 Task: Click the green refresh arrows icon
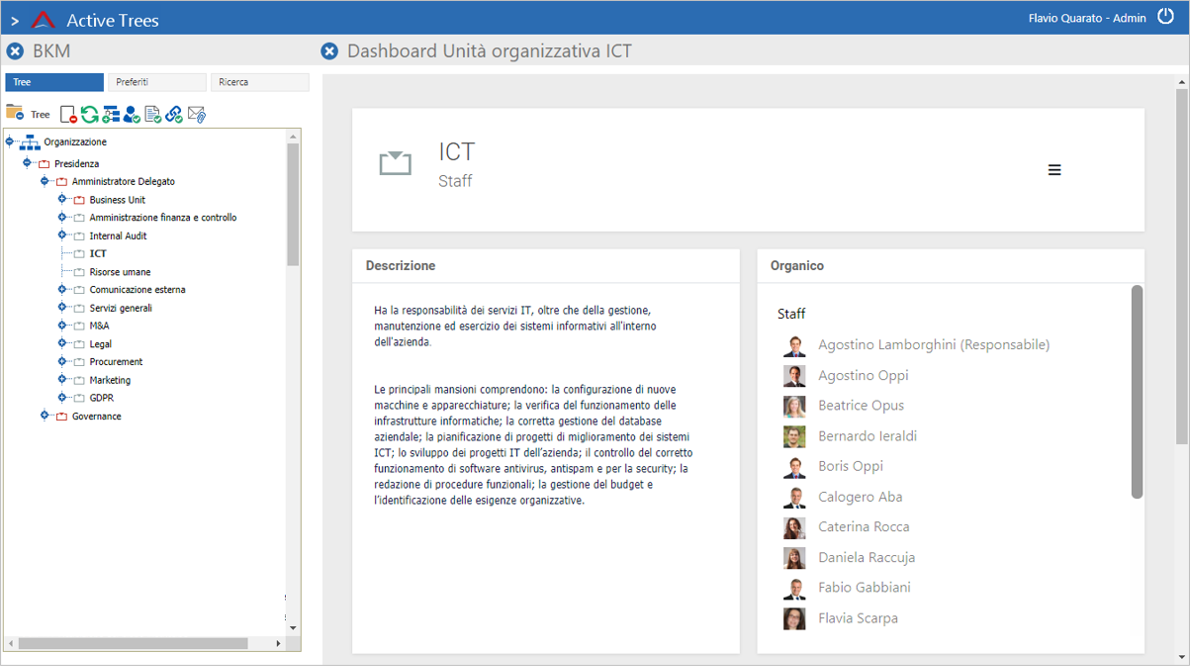pyautogui.click(x=90, y=115)
